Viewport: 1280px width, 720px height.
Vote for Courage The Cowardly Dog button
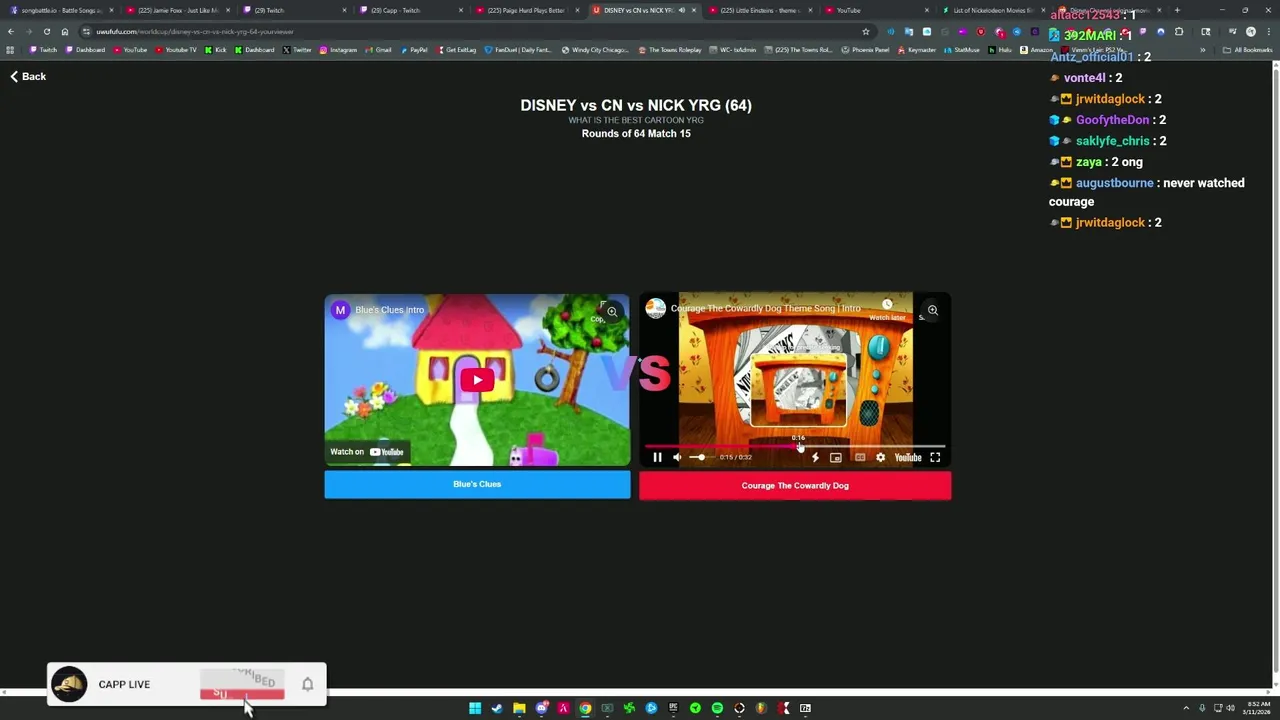[795, 486]
